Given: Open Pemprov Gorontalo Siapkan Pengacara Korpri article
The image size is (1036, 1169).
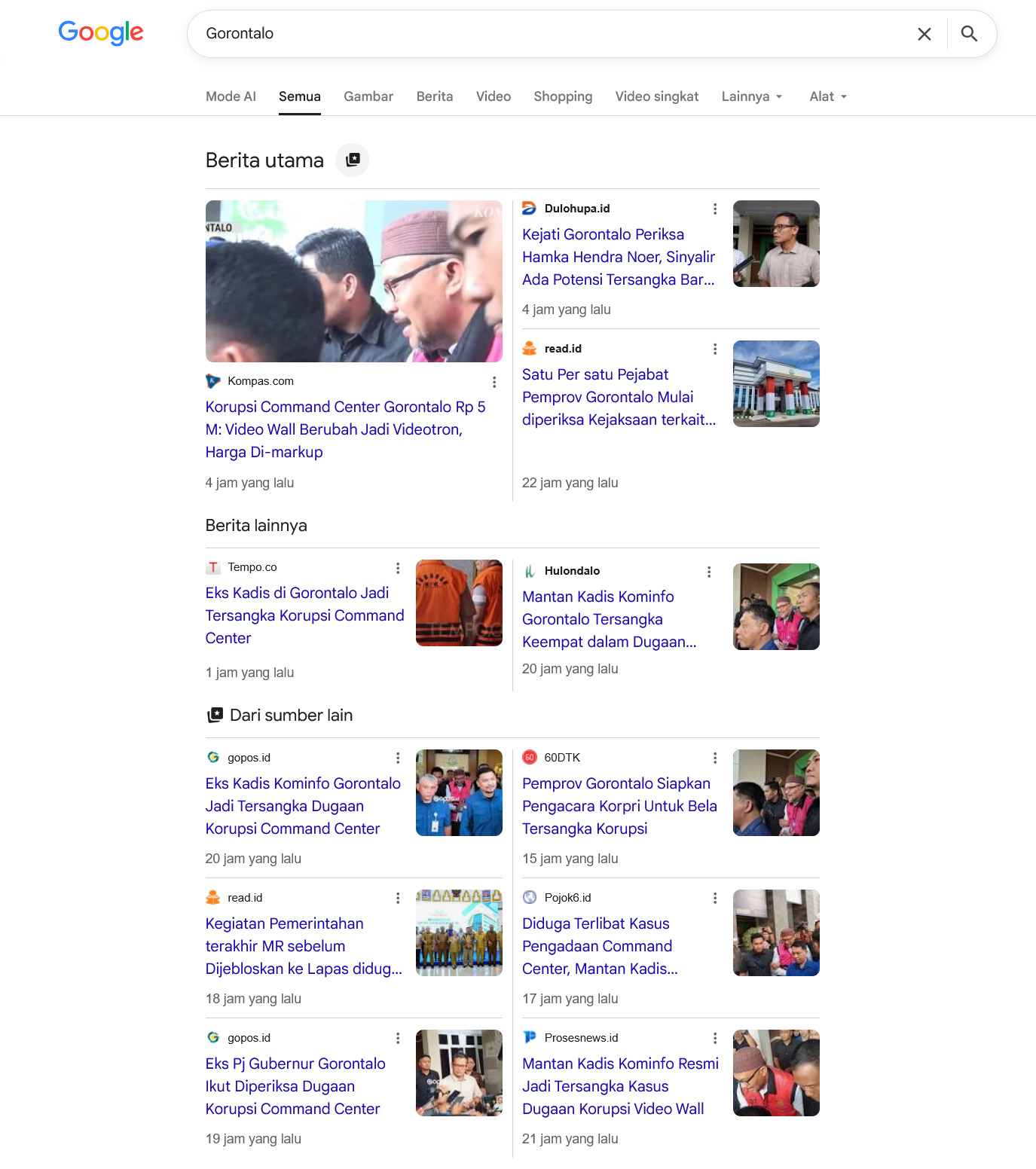Looking at the screenshot, I should click(x=619, y=806).
